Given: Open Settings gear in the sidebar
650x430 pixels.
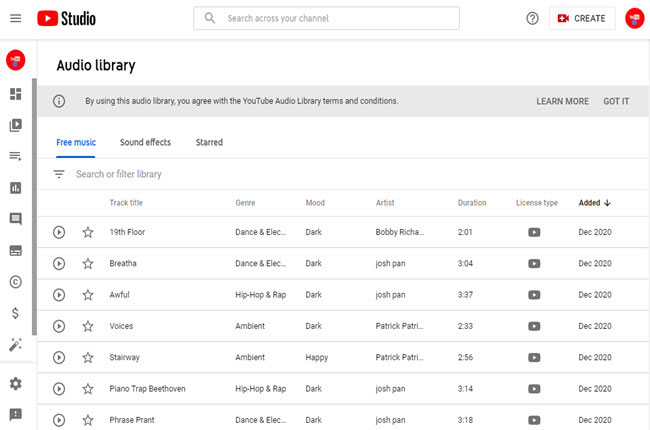Looking at the screenshot, I should [x=16, y=384].
